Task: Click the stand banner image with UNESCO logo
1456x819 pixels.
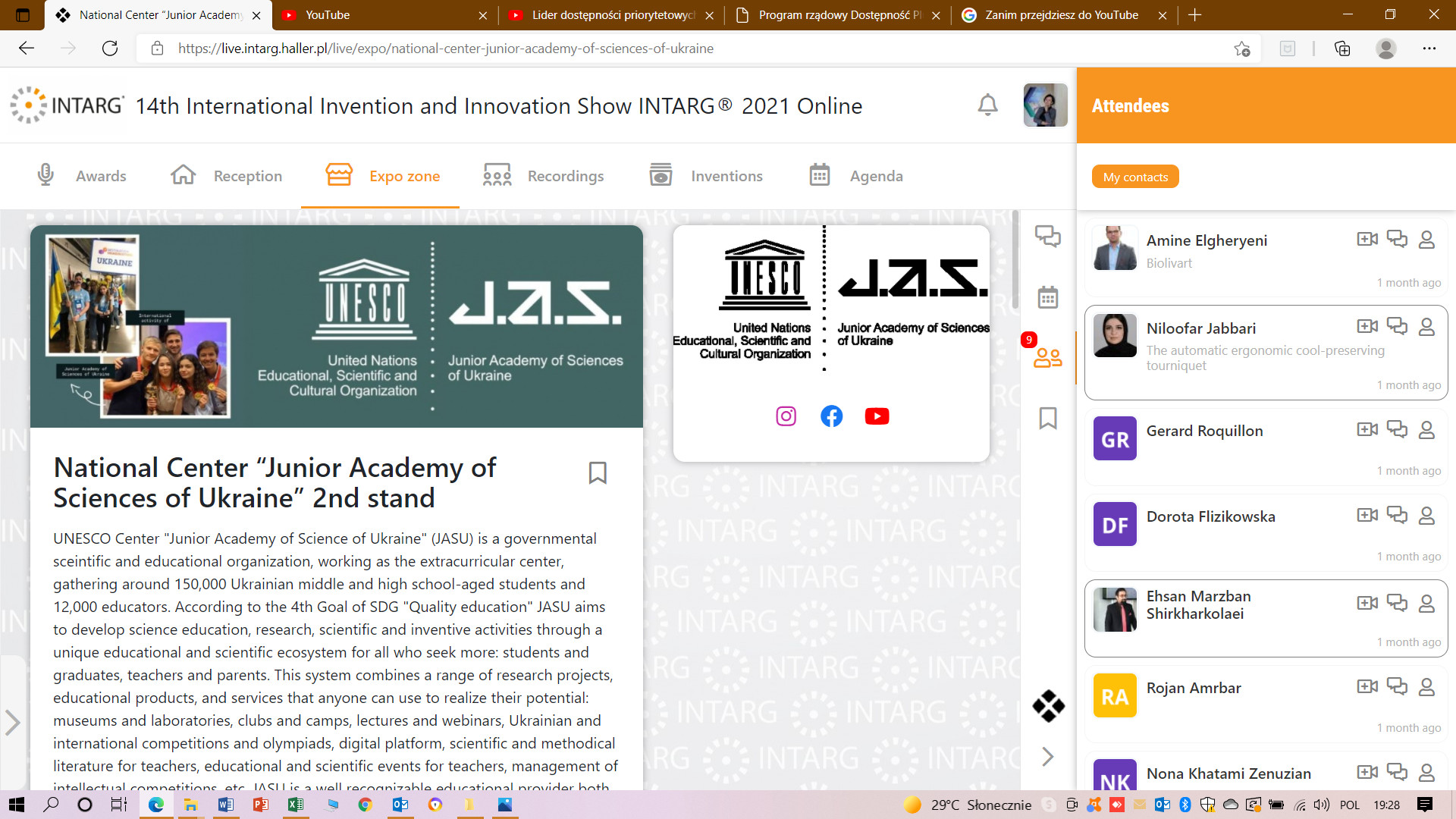Action: click(x=337, y=326)
